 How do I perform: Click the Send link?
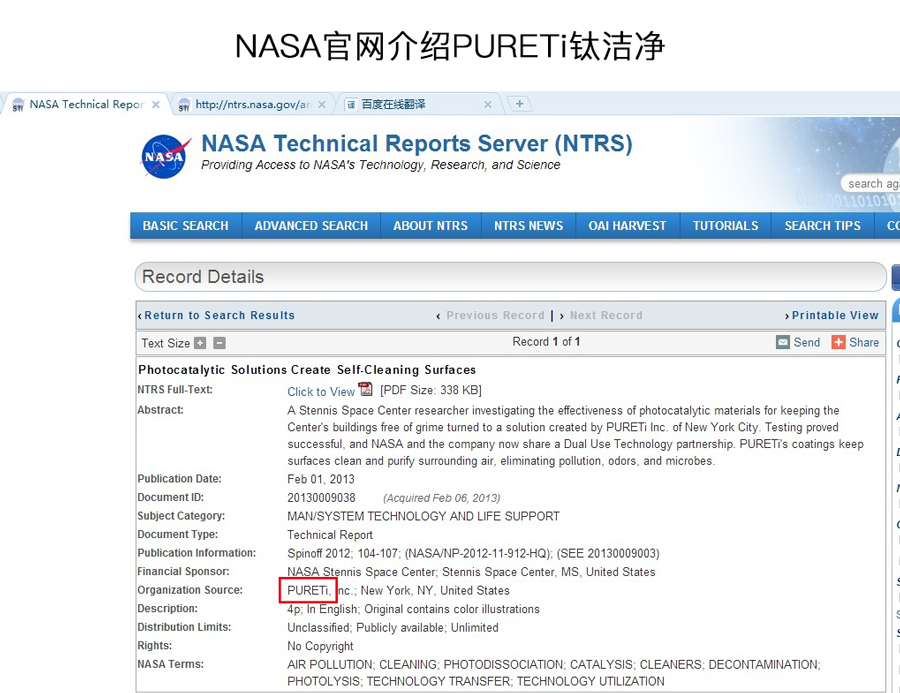coord(806,342)
